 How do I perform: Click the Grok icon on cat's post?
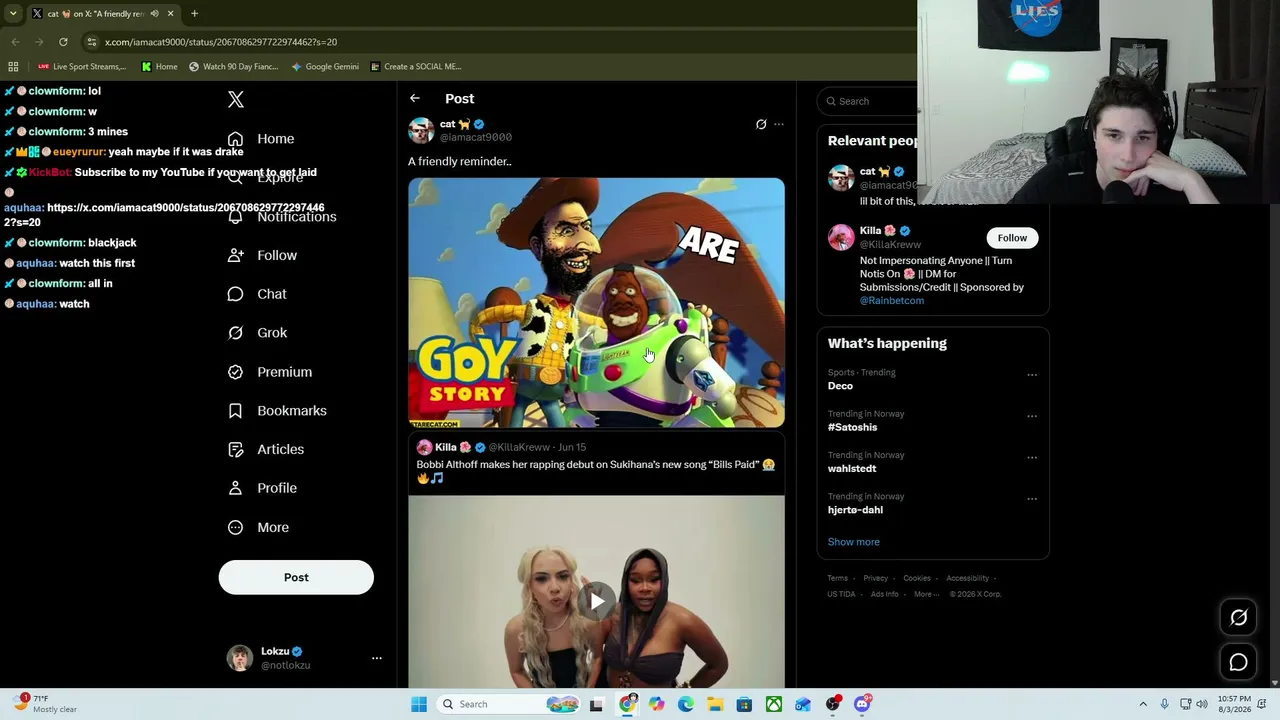(x=761, y=125)
